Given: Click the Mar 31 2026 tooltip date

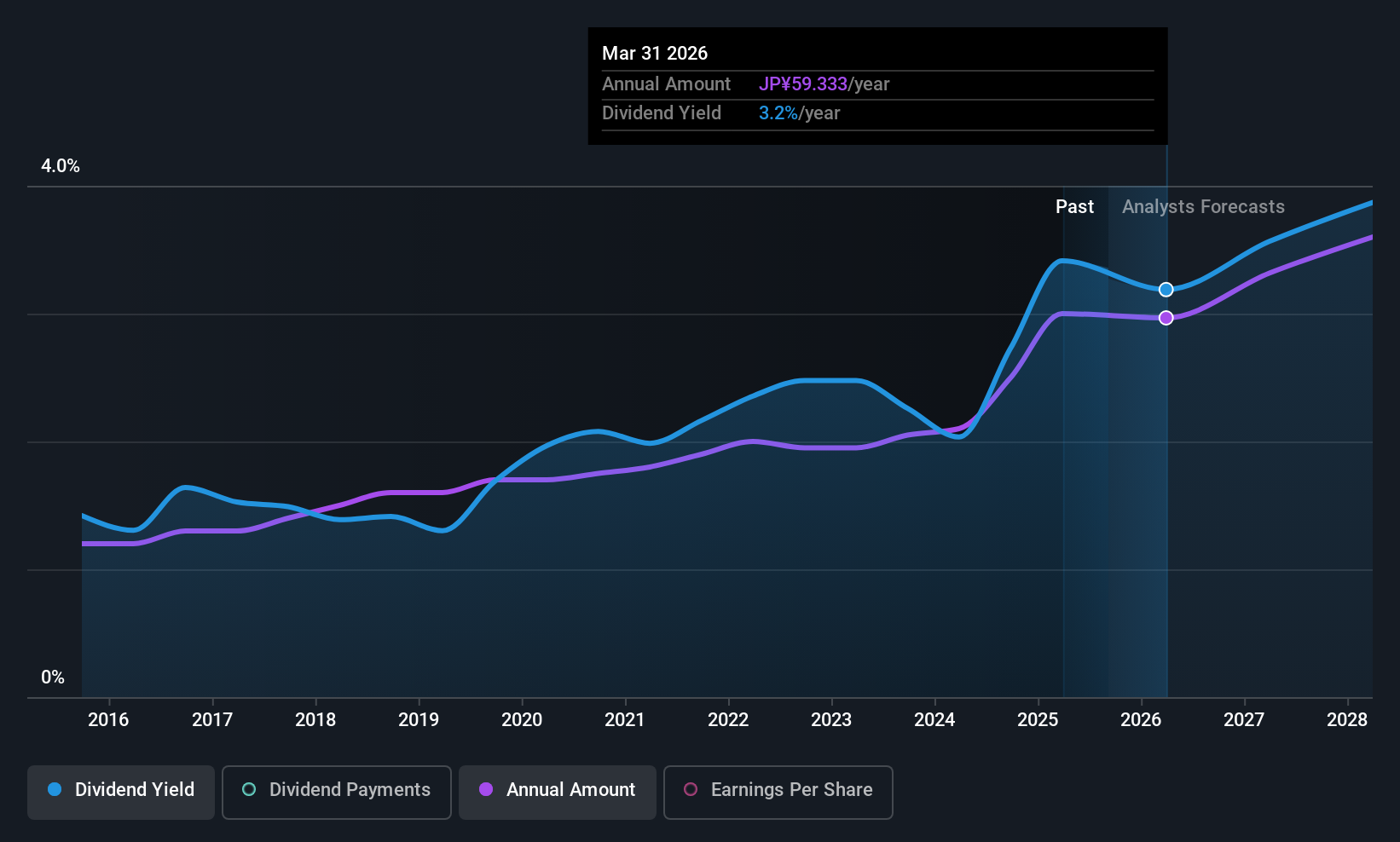Looking at the screenshot, I should click(x=655, y=54).
